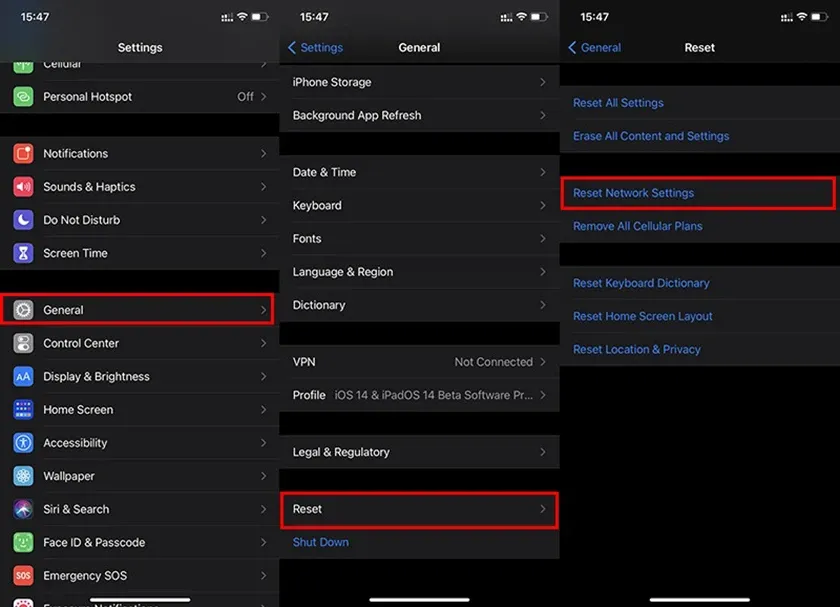Tap the Control Center icon
Screen dimensions: 840x607
tap(25, 343)
